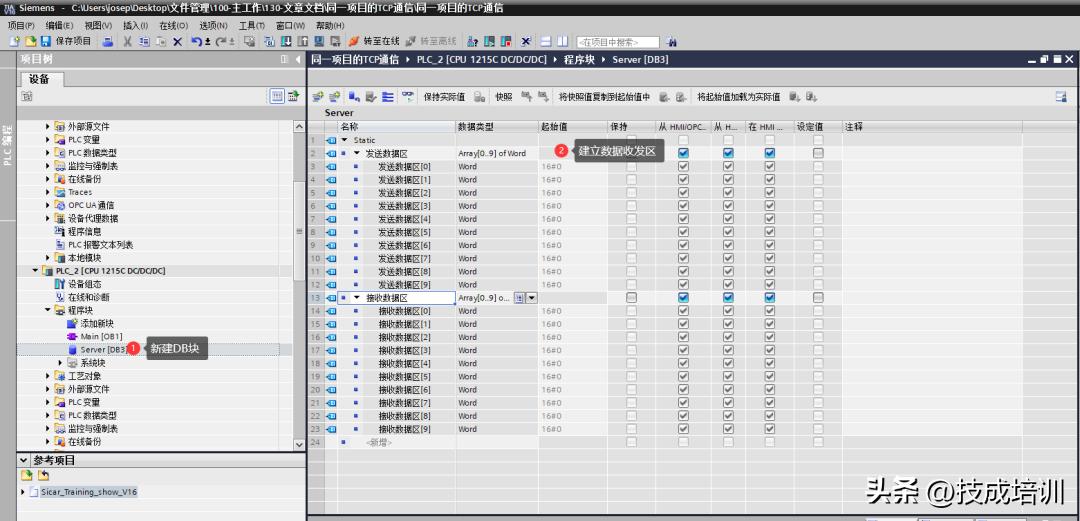
Task: Toggle visible in HMI checkbox for 接收数据区
Action: pos(770,298)
